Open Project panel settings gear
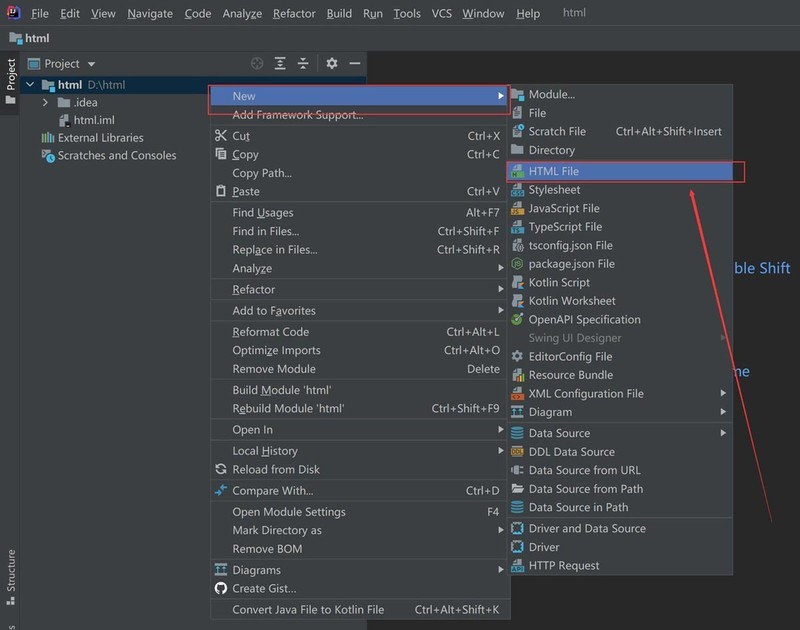Image resolution: width=800 pixels, height=630 pixels. [332, 63]
